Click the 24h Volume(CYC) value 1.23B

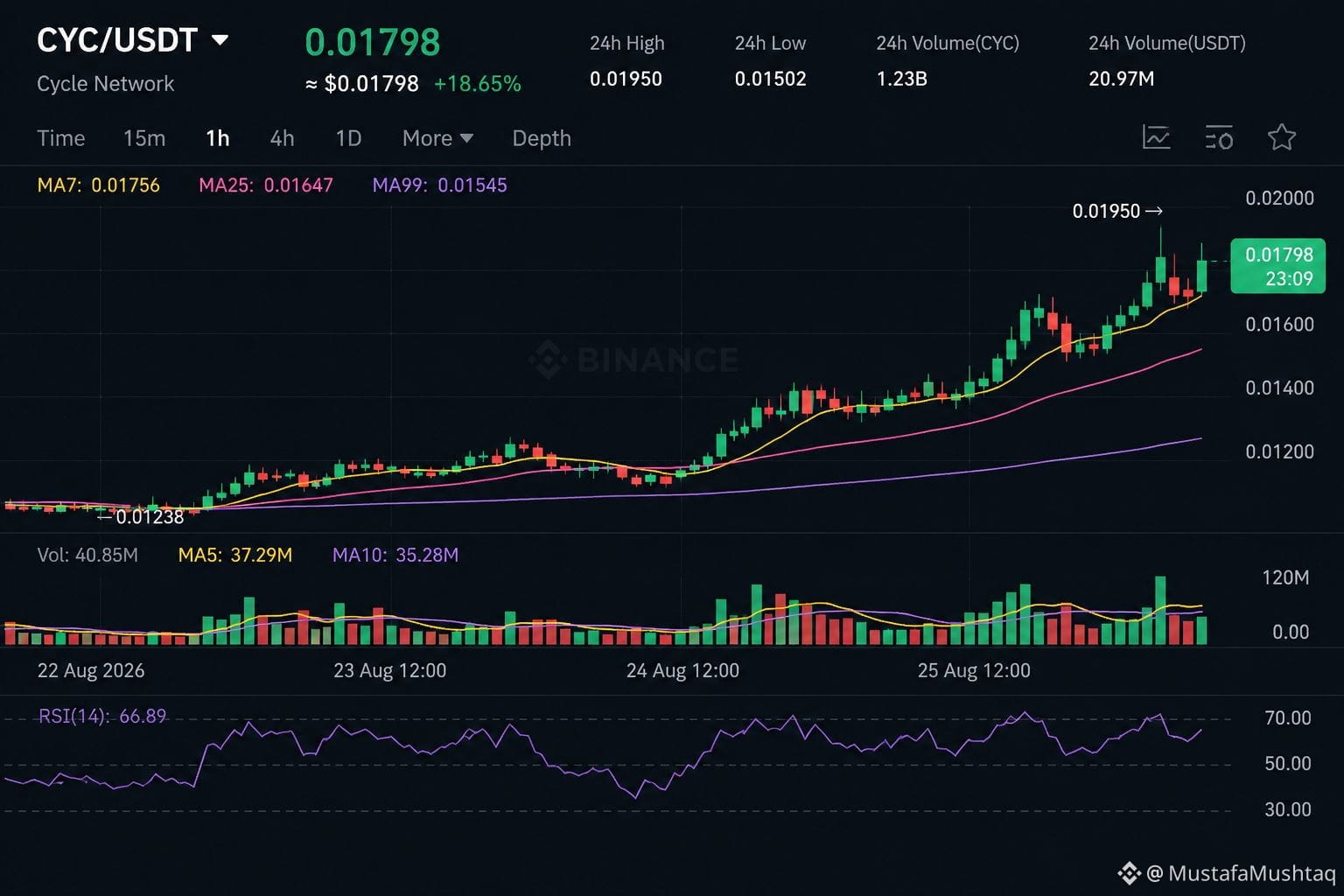pos(902,79)
